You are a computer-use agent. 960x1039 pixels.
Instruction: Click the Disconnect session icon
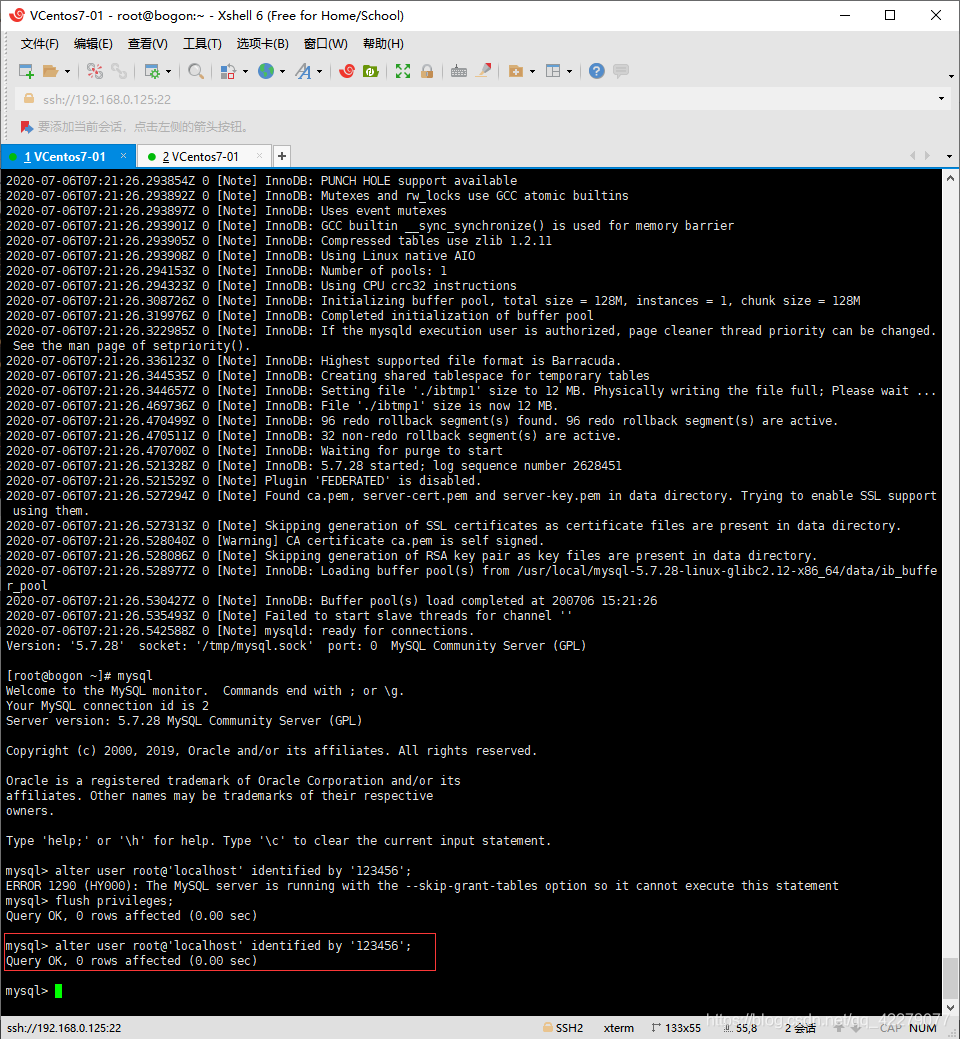[x=95, y=71]
